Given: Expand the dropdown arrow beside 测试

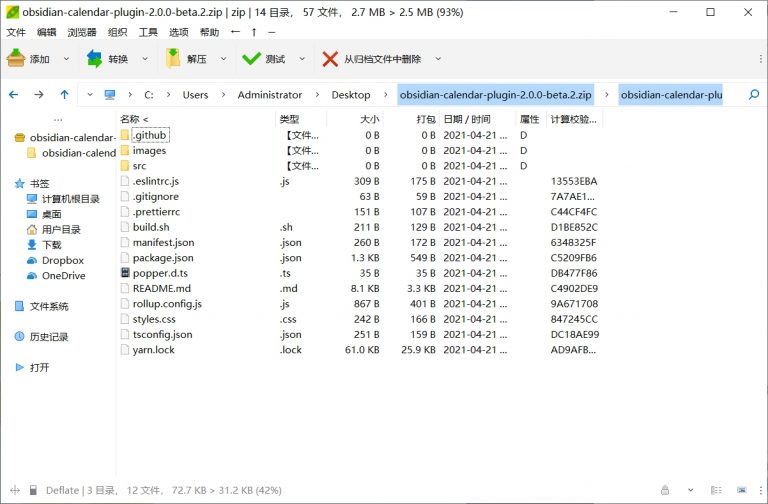Looking at the screenshot, I should (x=302, y=59).
